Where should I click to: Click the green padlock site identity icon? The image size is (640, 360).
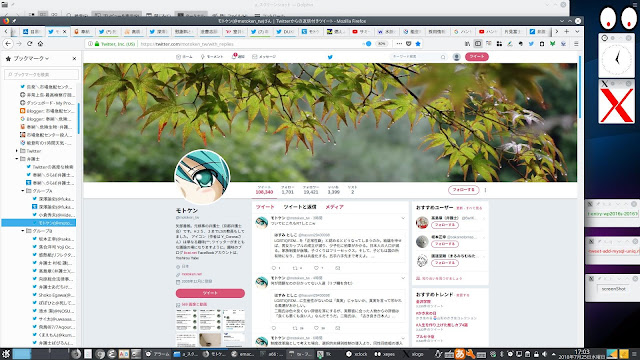[x=97, y=44]
